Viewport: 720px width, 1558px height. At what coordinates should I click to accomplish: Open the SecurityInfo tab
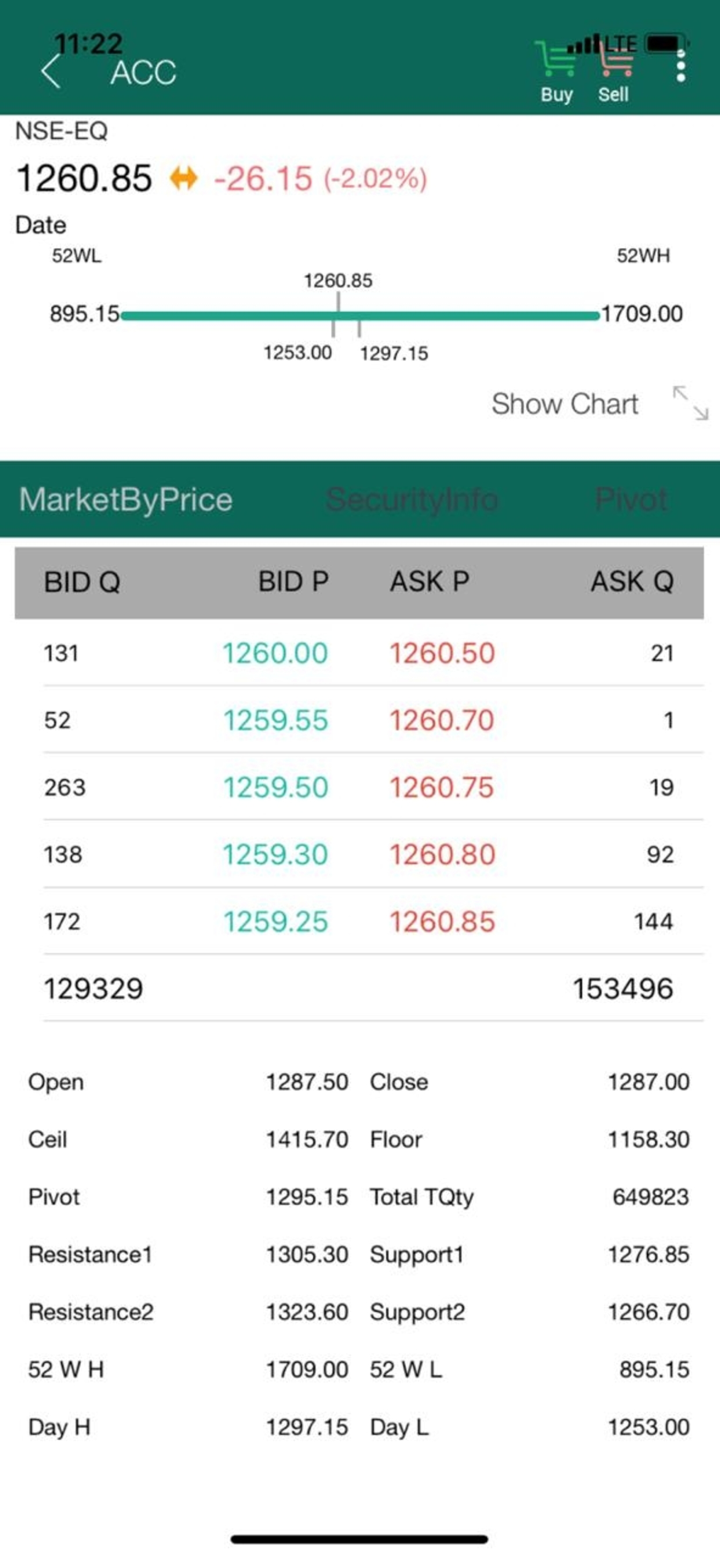coord(412,500)
